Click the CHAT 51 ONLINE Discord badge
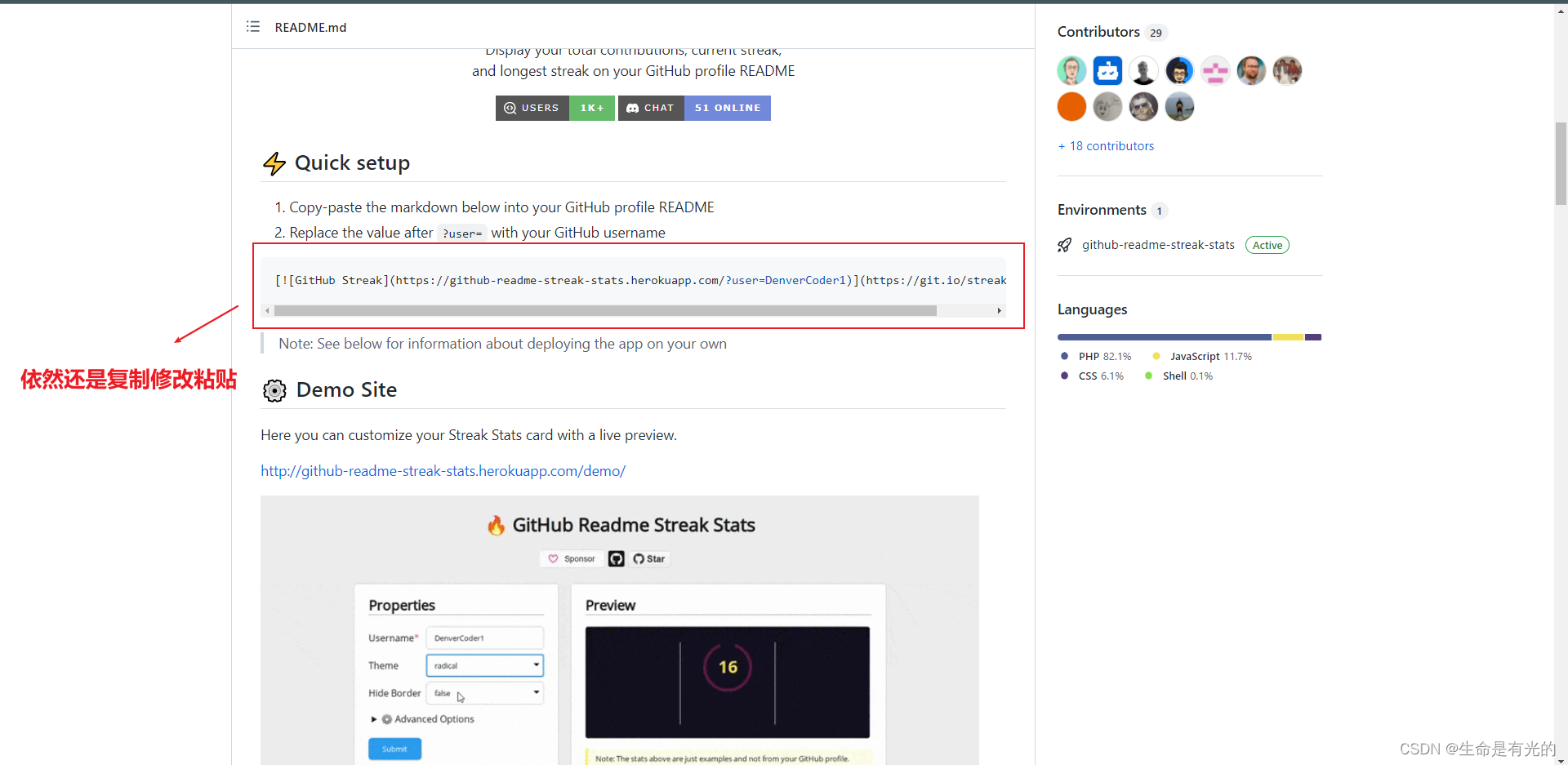 click(694, 108)
